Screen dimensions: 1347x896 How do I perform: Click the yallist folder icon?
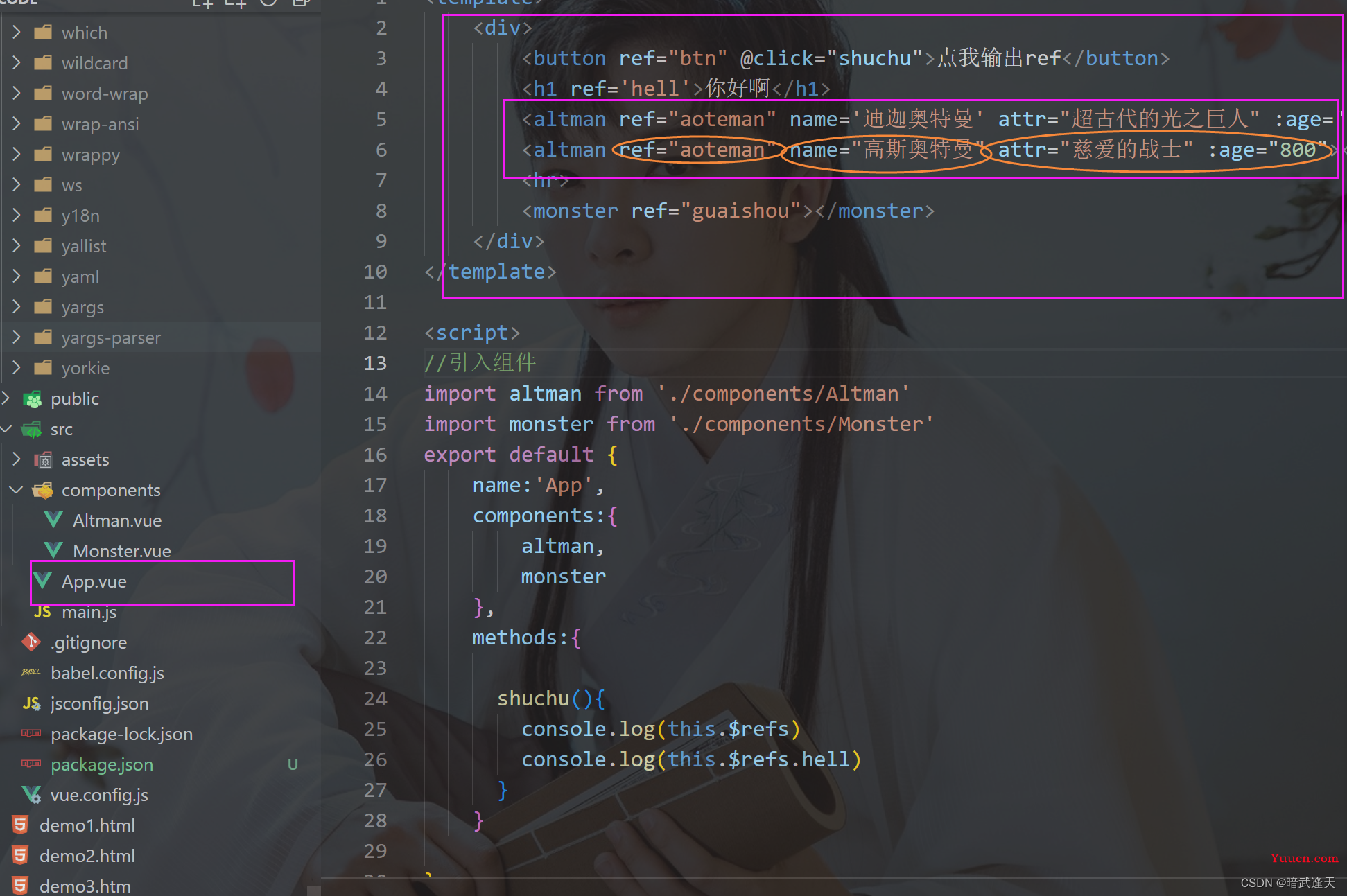pyautogui.click(x=43, y=246)
